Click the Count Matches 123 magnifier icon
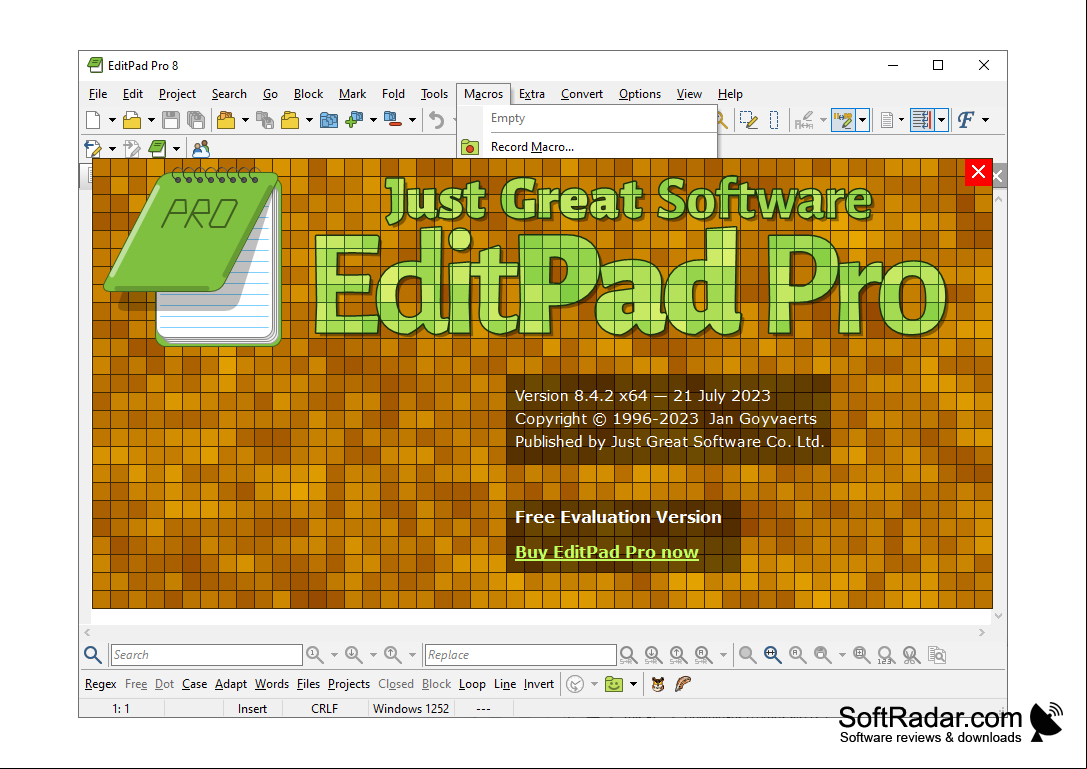This screenshot has width=1087, height=769. click(886, 655)
